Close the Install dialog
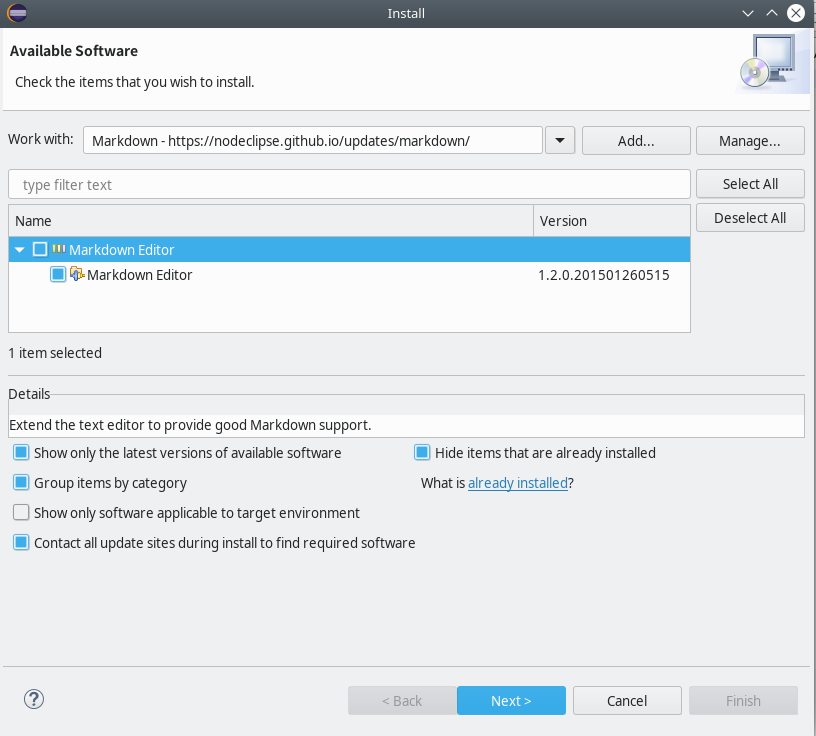 coord(796,13)
